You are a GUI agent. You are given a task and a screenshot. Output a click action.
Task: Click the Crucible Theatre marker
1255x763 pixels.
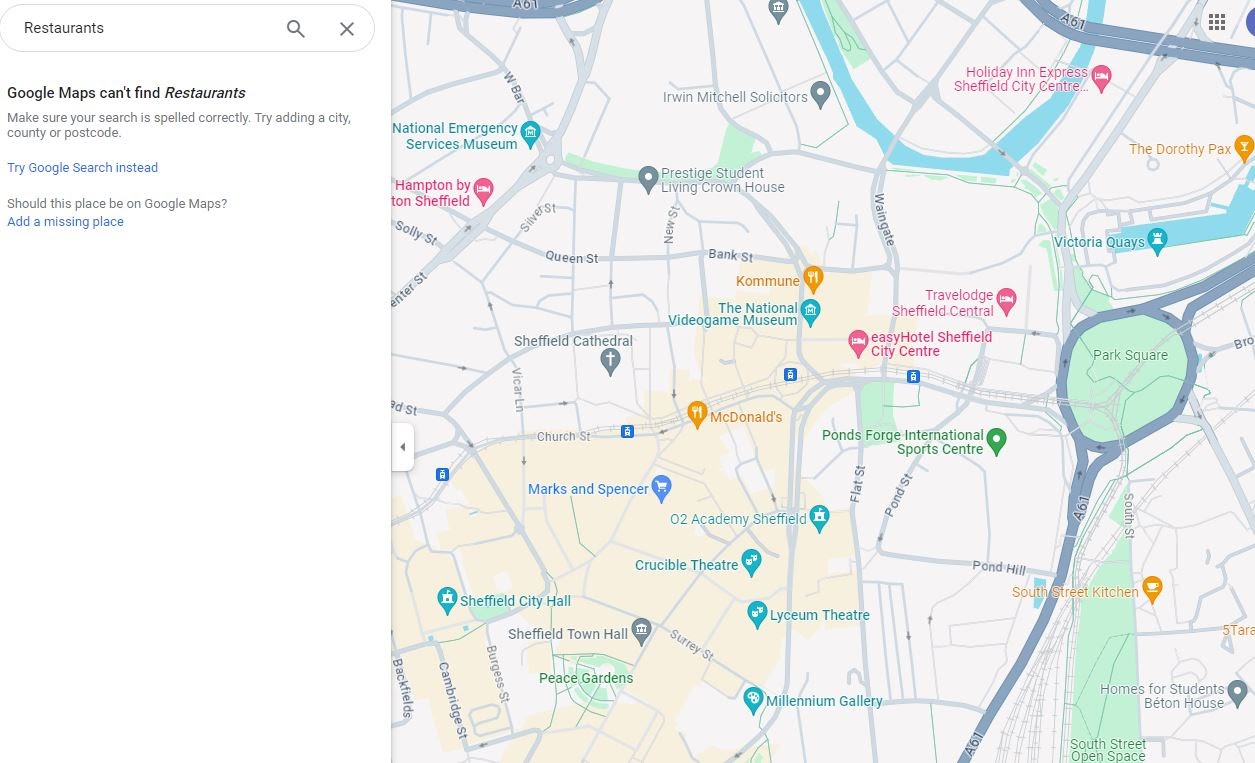(x=751, y=562)
